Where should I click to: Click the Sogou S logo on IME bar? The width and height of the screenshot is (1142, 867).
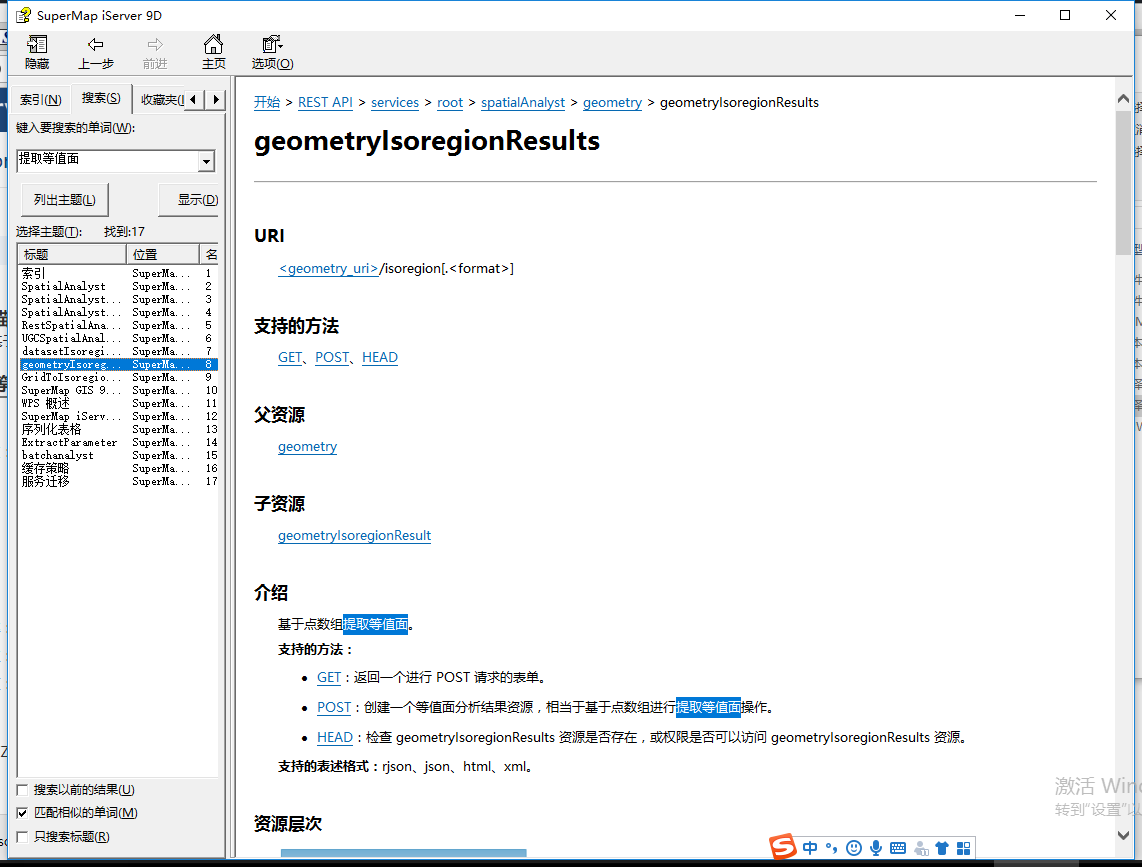[x=783, y=847]
